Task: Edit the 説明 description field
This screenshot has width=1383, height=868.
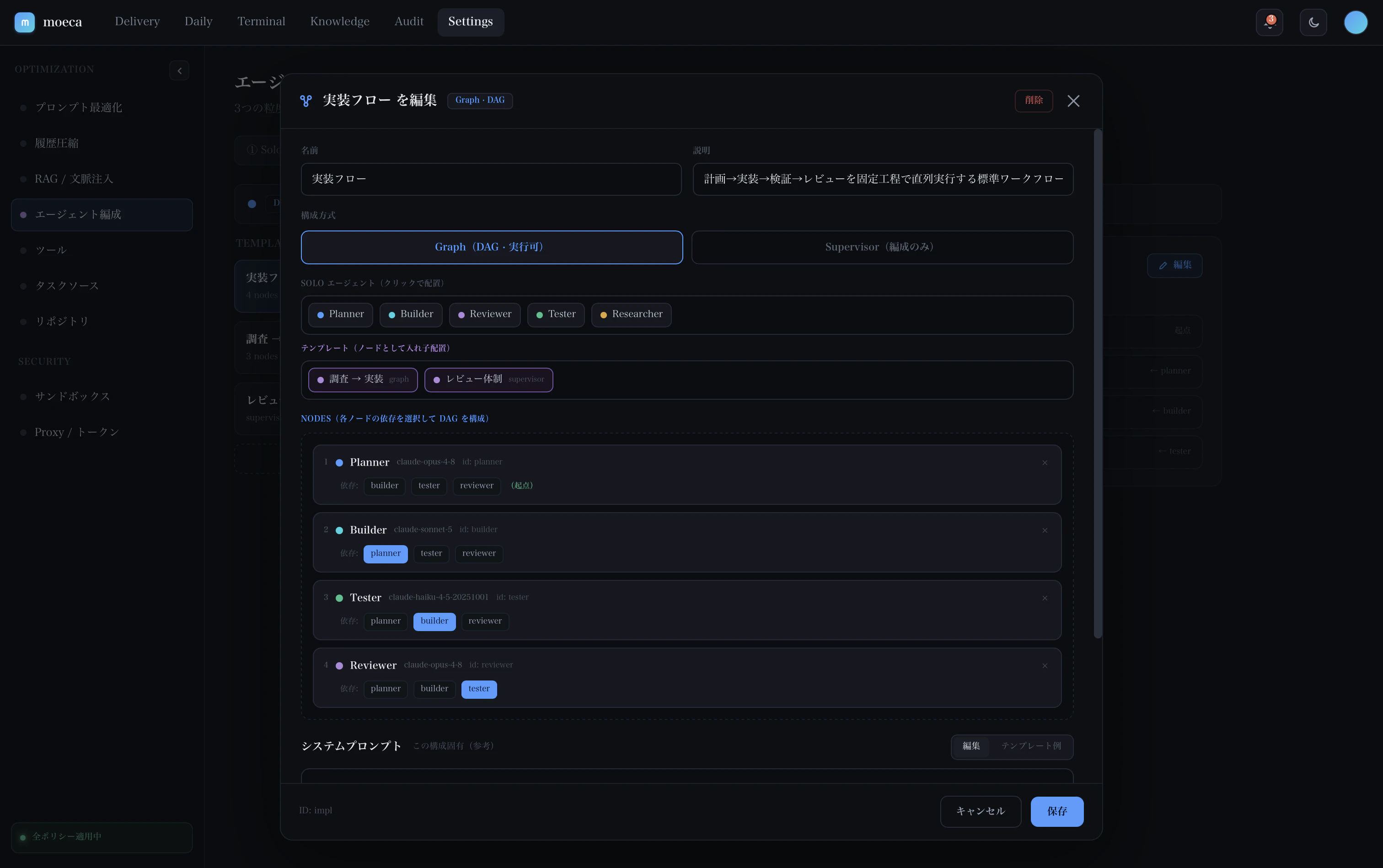Action: (x=882, y=179)
